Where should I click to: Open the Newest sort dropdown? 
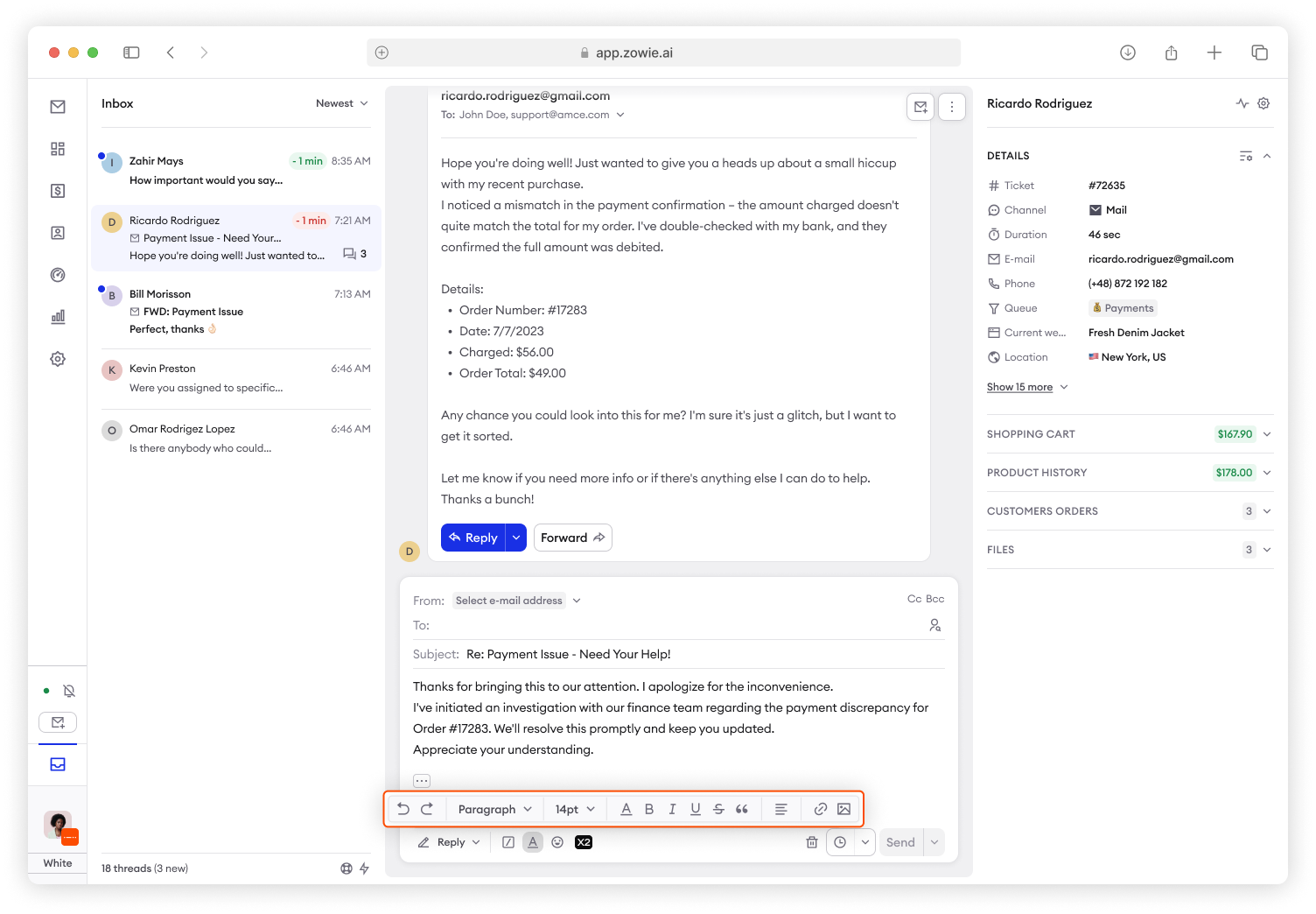click(342, 103)
